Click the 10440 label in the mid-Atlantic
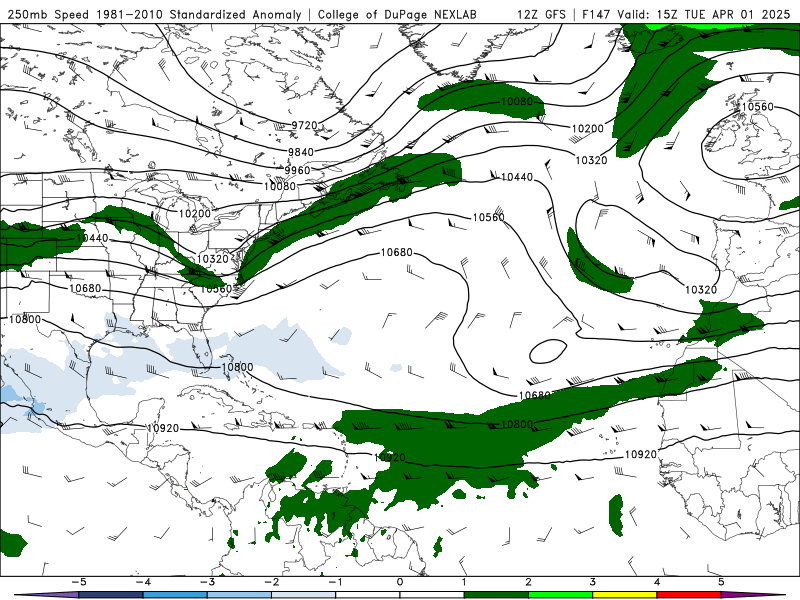Image resolution: width=800 pixels, height=600 pixels. (517, 177)
